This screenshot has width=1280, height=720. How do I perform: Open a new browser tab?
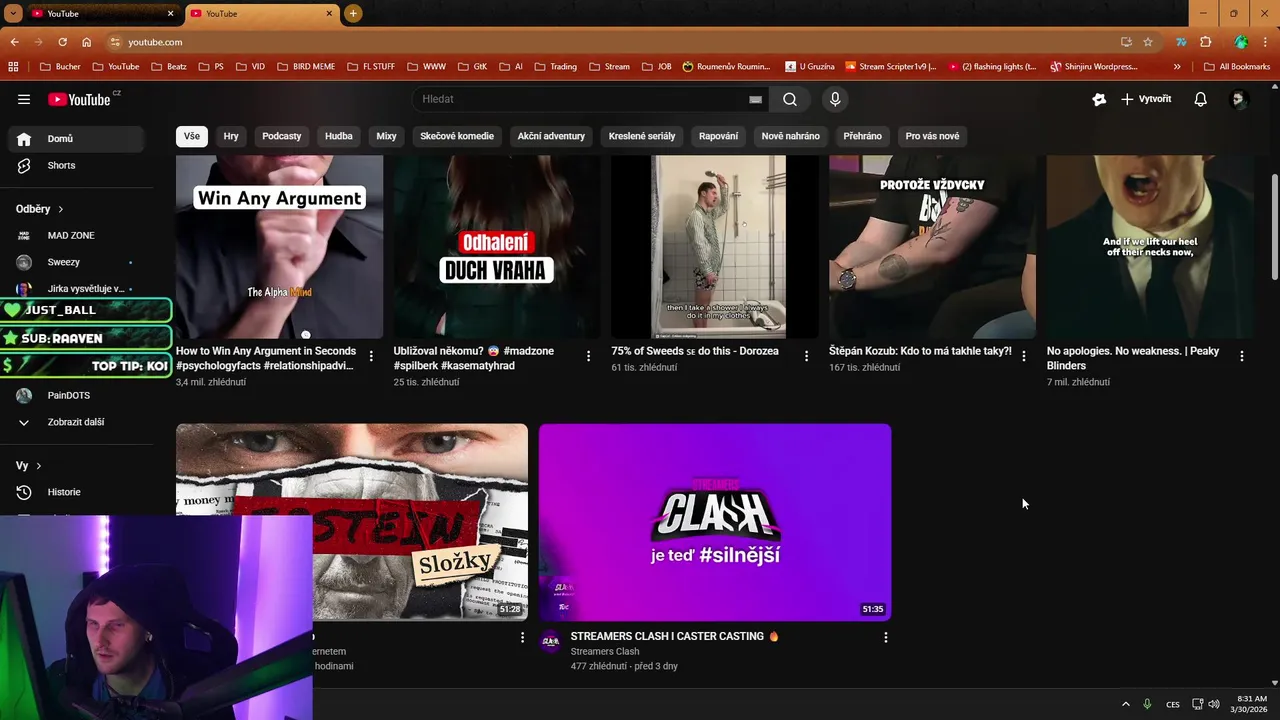[353, 13]
